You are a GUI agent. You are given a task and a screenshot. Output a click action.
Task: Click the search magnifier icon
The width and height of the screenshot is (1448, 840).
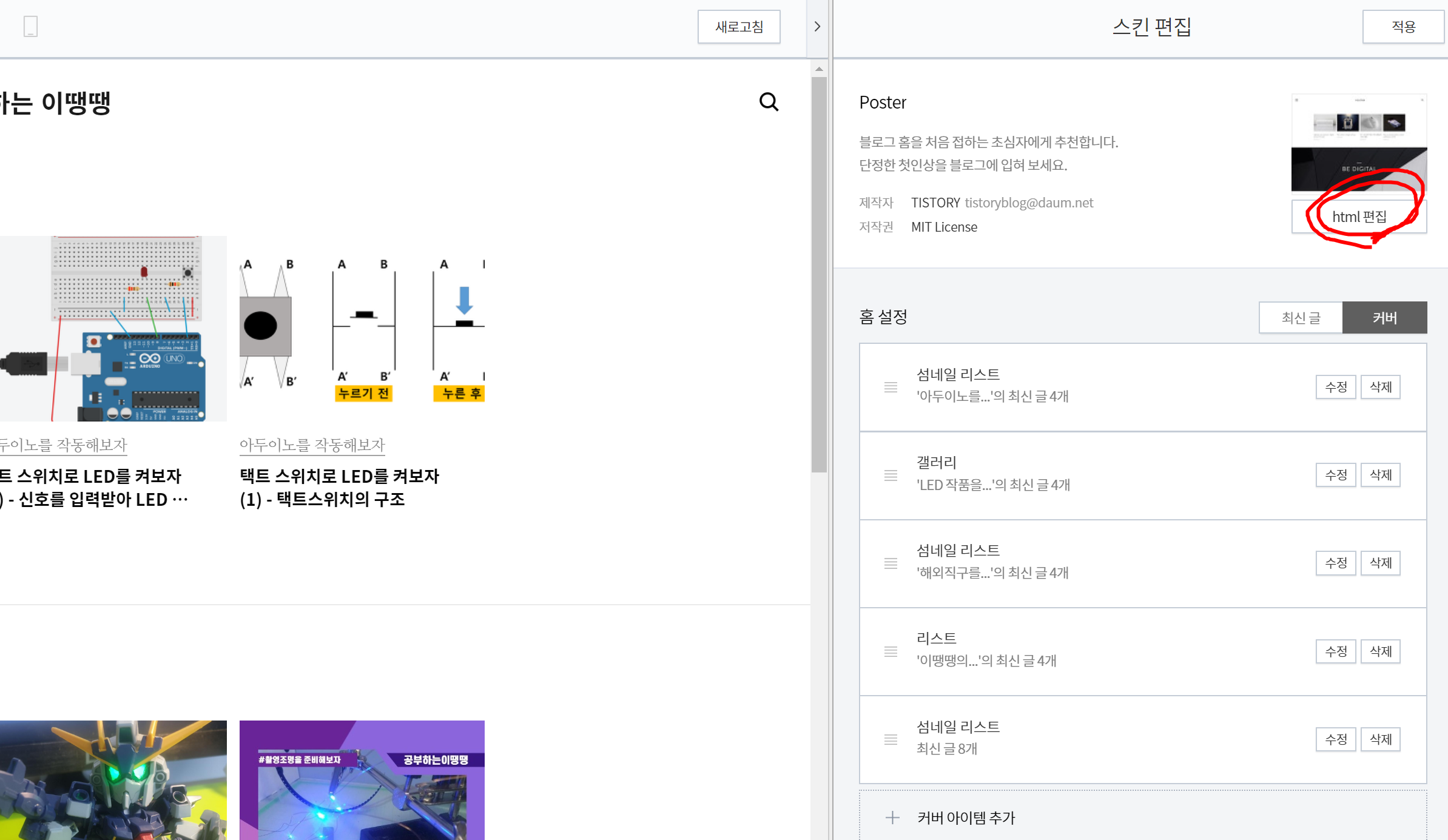click(x=769, y=102)
